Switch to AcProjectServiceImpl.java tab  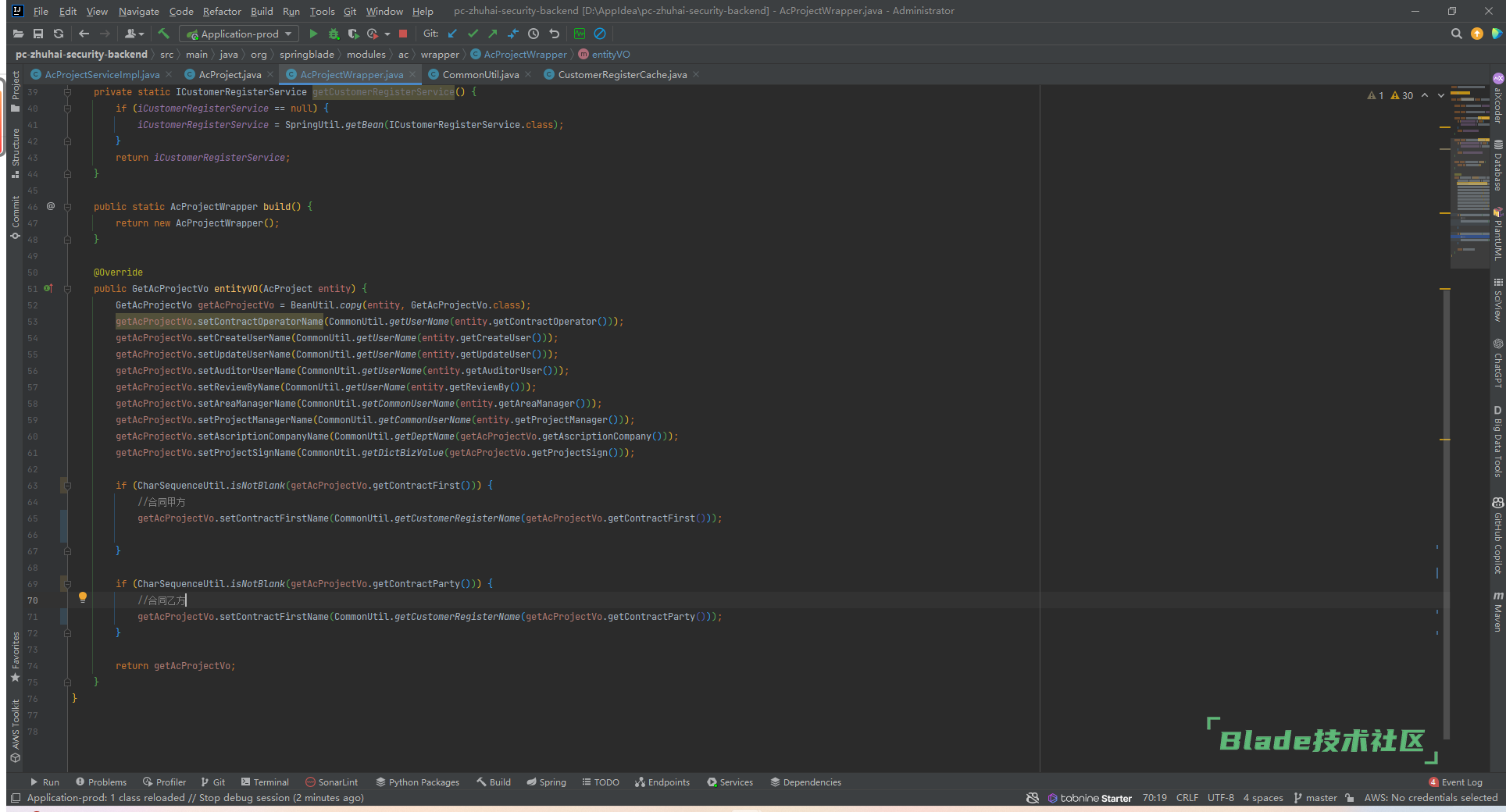tap(102, 74)
